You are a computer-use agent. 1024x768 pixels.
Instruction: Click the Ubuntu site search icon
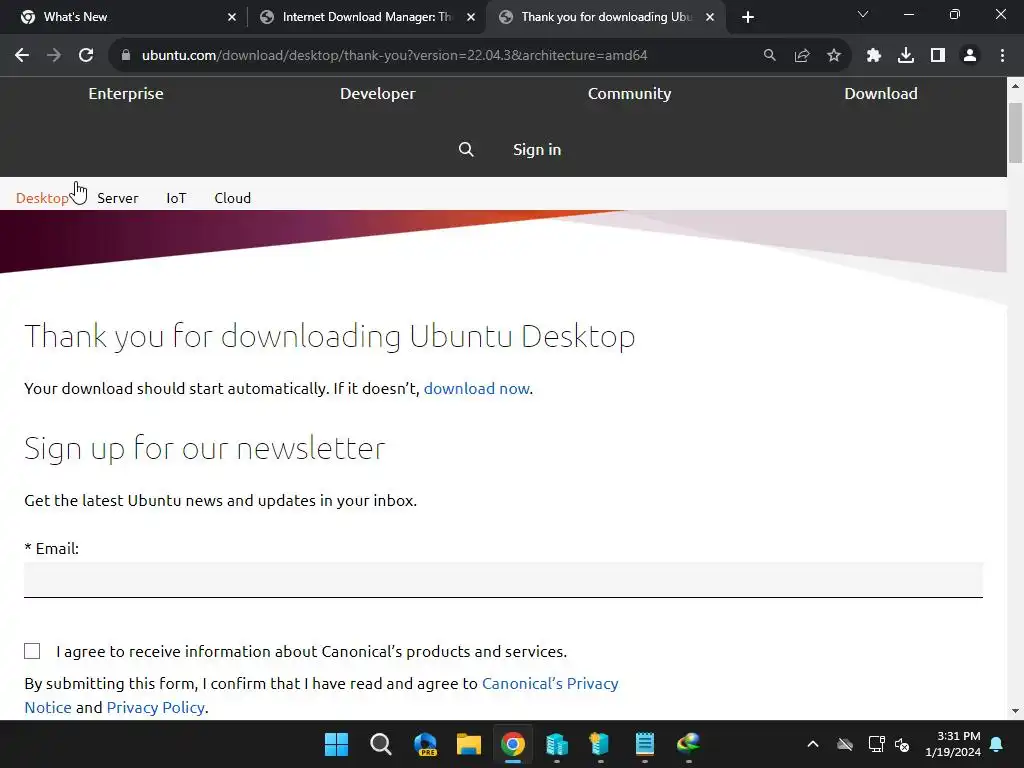tap(466, 150)
